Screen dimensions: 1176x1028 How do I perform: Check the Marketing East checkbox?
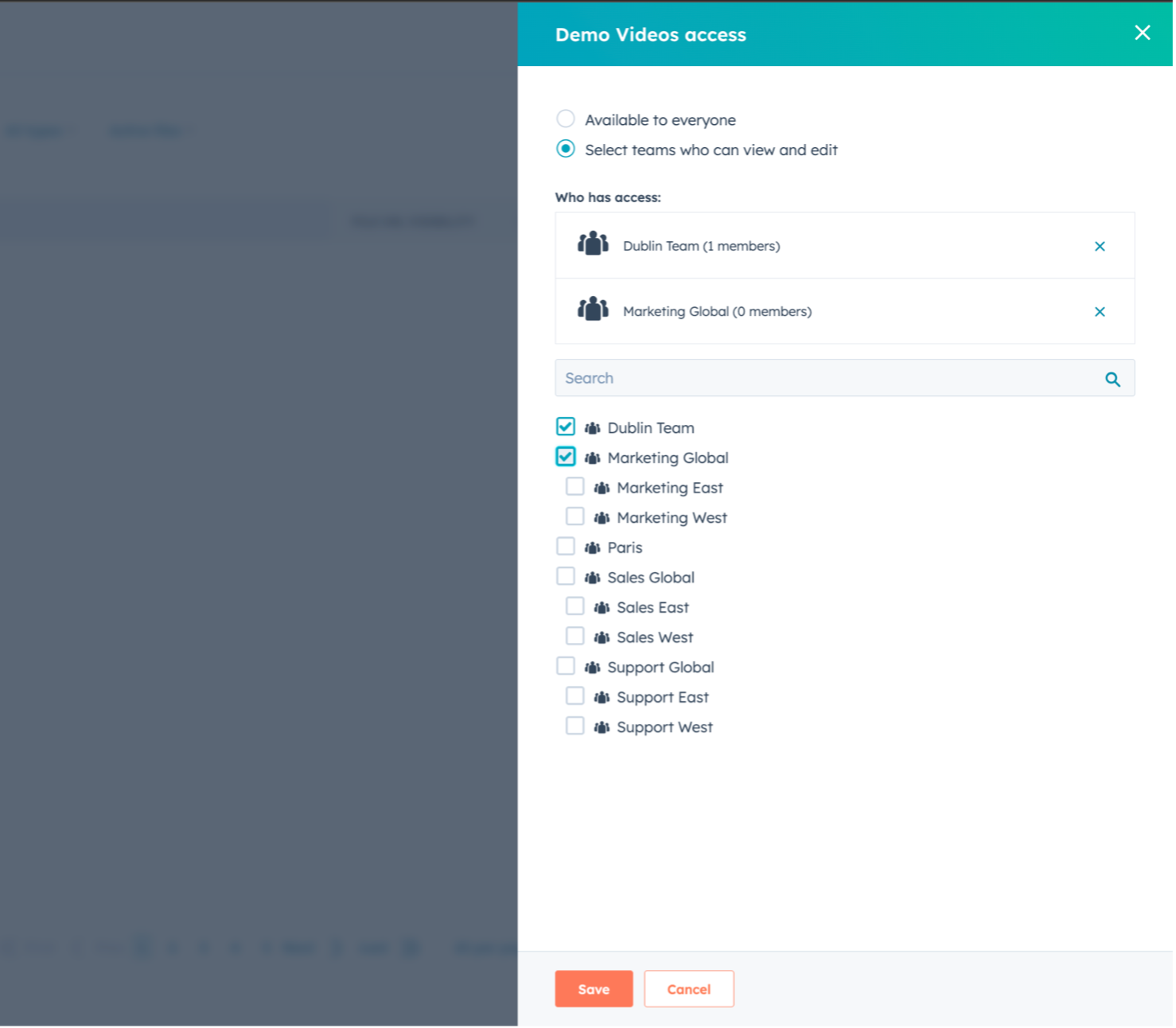[576, 488]
